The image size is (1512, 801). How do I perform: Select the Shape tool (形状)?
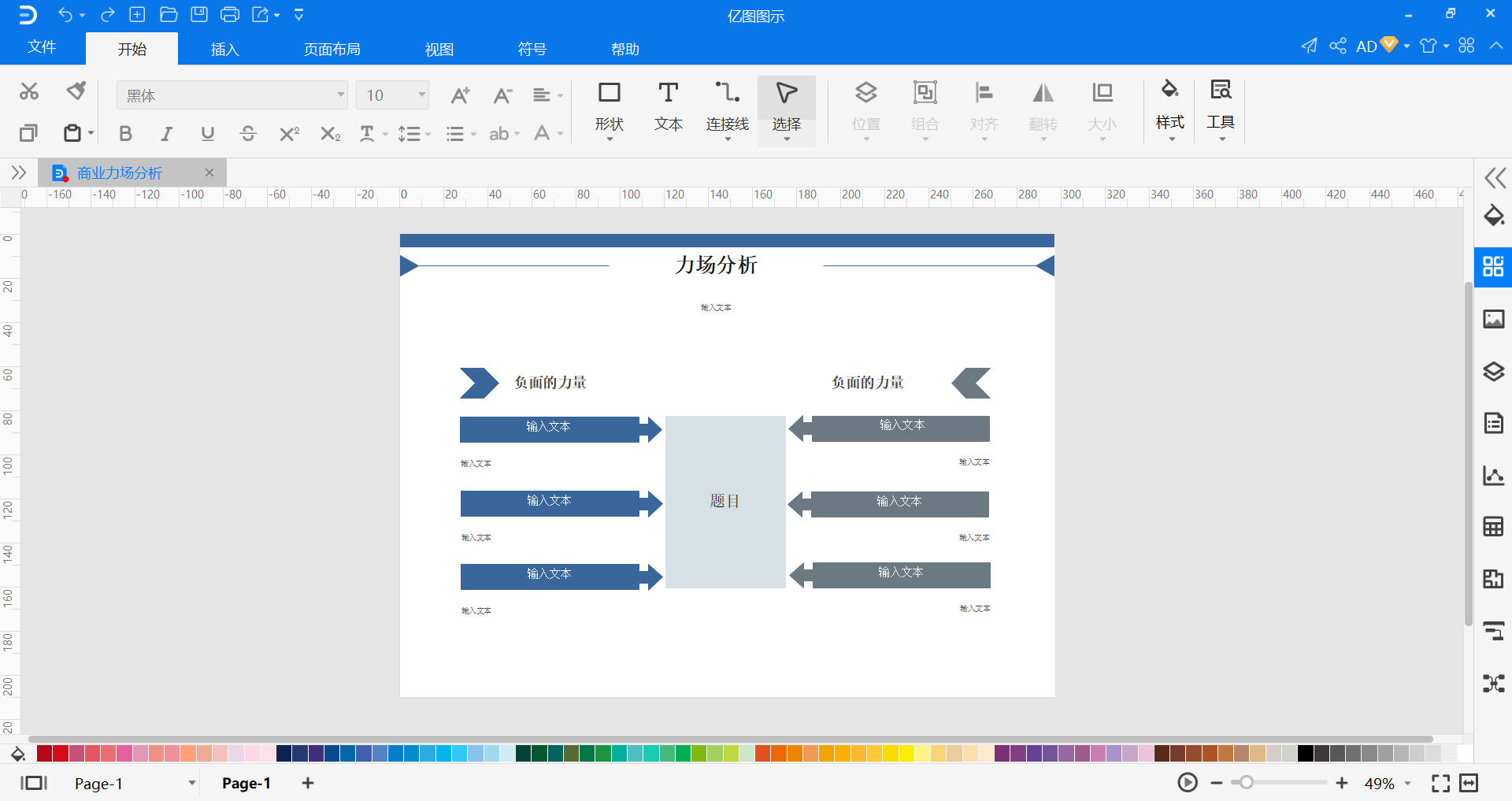tap(610, 109)
